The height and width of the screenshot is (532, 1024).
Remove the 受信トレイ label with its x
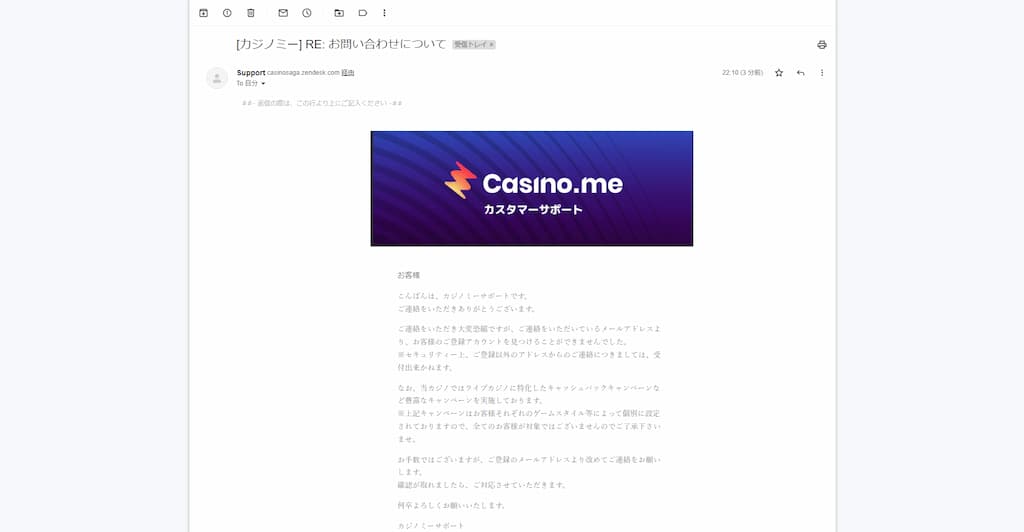pyautogui.click(x=491, y=45)
